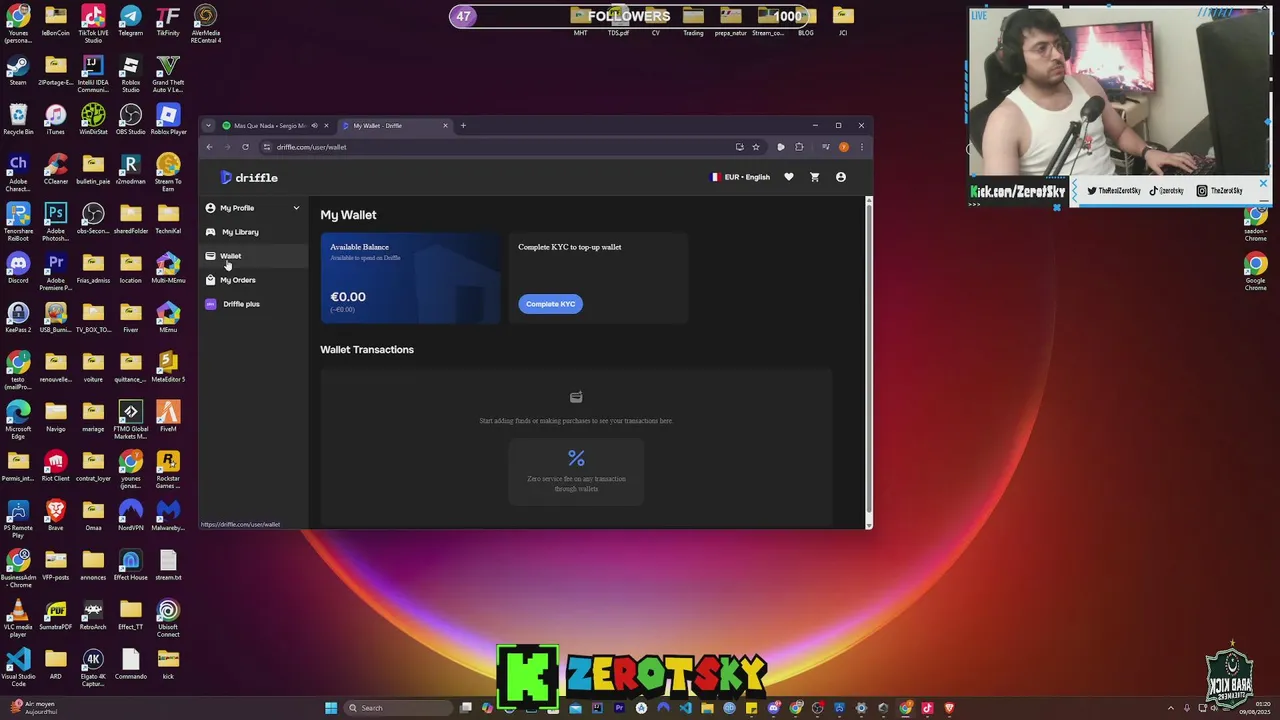
Task: Open the kick folder on desktop
Action: (168, 664)
